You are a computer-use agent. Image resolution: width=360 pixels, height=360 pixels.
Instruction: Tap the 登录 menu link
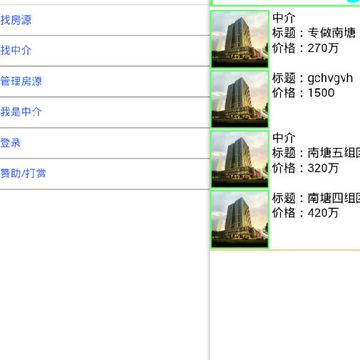pos(105,143)
